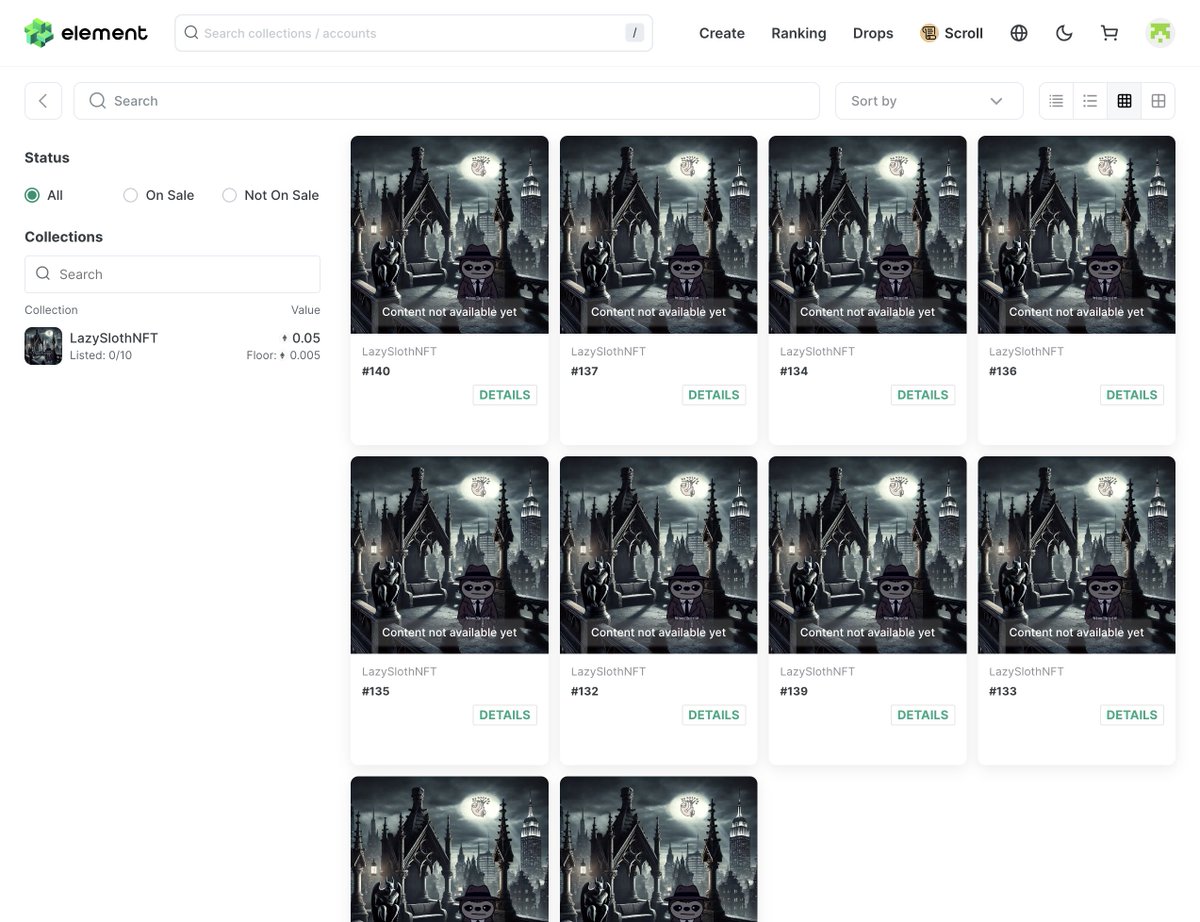Viewport: 1200px width, 922px height.
Task: Click the #137 token title
Action: (585, 371)
